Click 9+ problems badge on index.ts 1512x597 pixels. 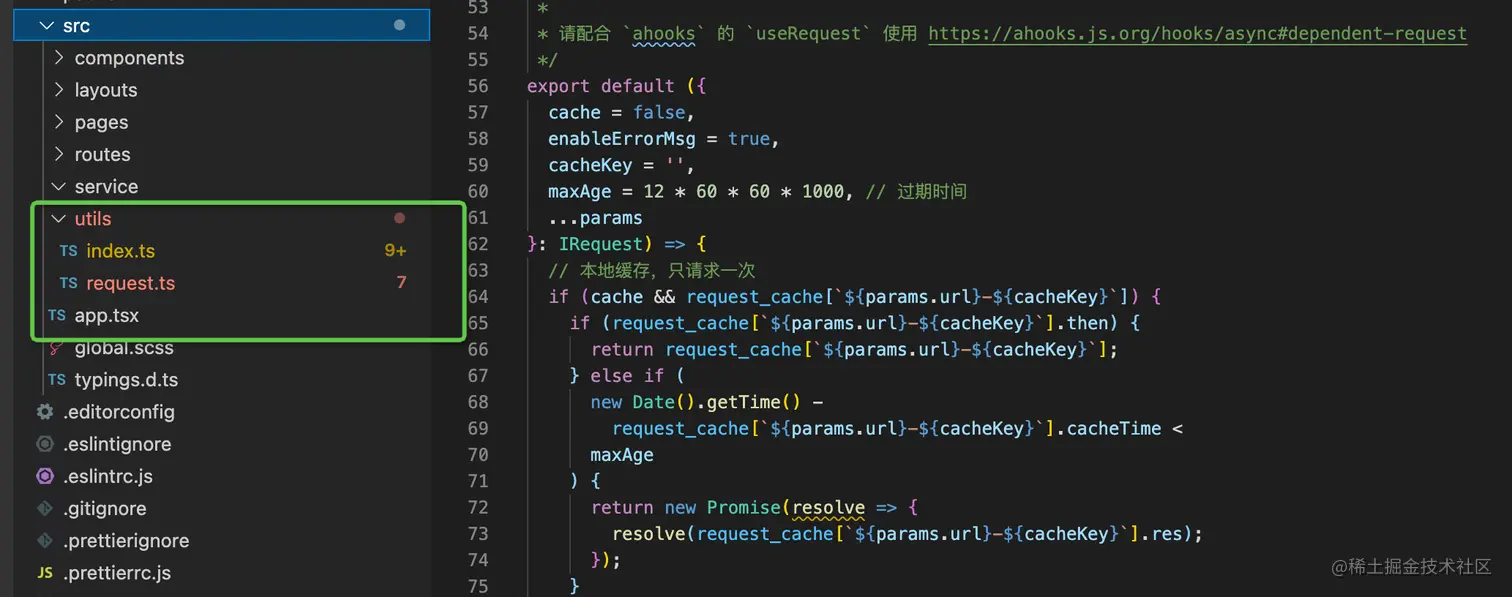pyautogui.click(x=395, y=251)
